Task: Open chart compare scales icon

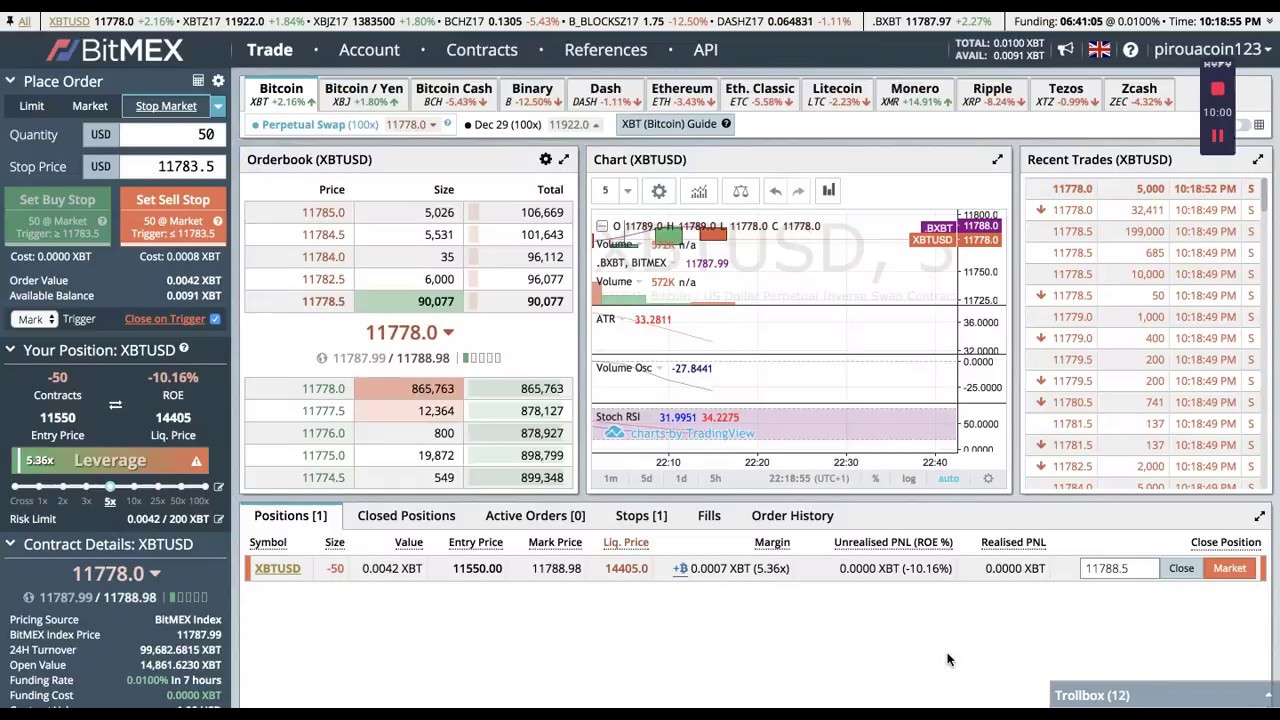Action: 741,191
